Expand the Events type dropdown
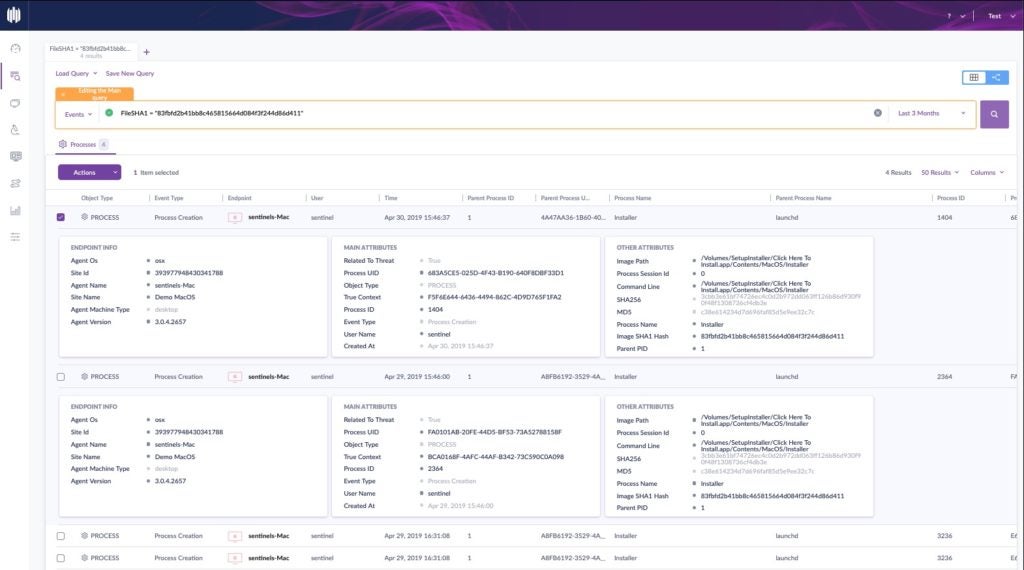The width and height of the screenshot is (1024, 570). click(78, 114)
